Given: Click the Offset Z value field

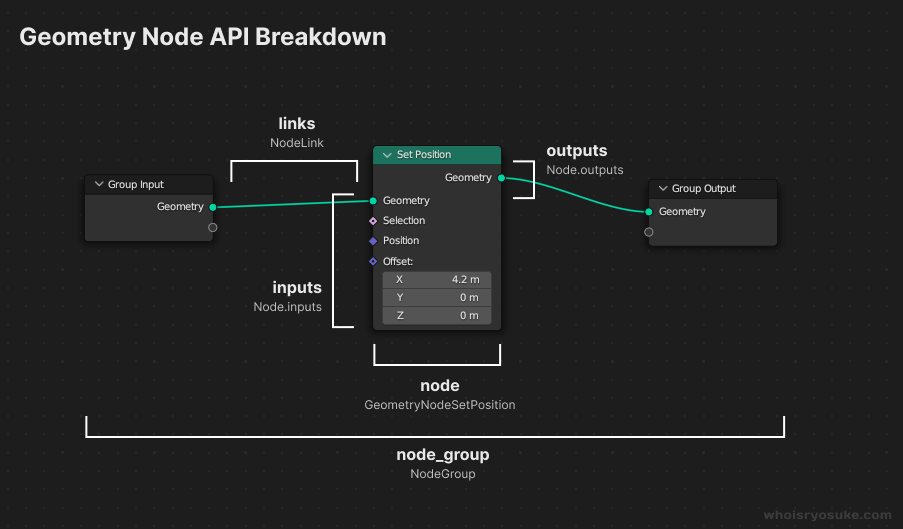Looking at the screenshot, I should (437, 315).
